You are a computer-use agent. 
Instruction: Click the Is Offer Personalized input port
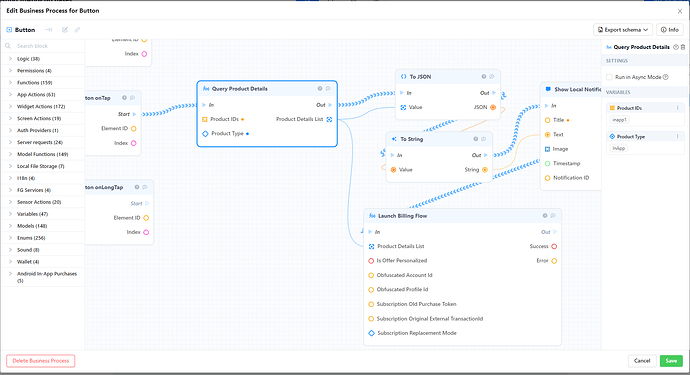tap(371, 261)
